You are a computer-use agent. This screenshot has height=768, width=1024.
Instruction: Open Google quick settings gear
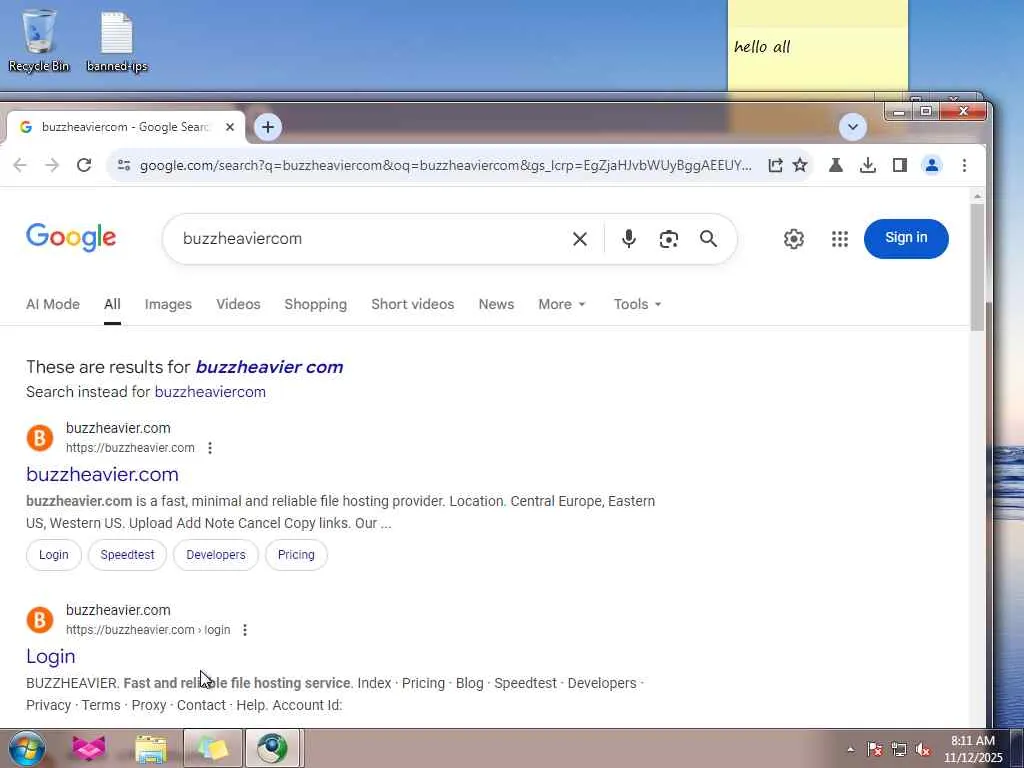(x=793, y=239)
